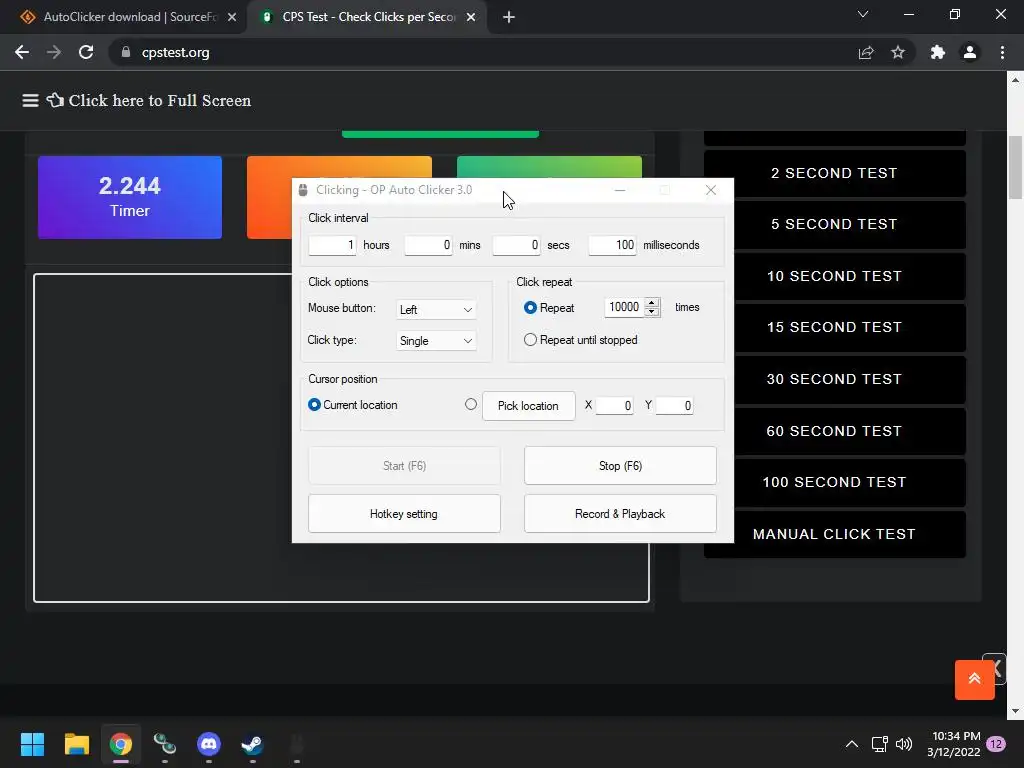The width and height of the screenshot is (1024, 768).
Task: Click the Y coordinate field
Action: click(x=674, y=406)
